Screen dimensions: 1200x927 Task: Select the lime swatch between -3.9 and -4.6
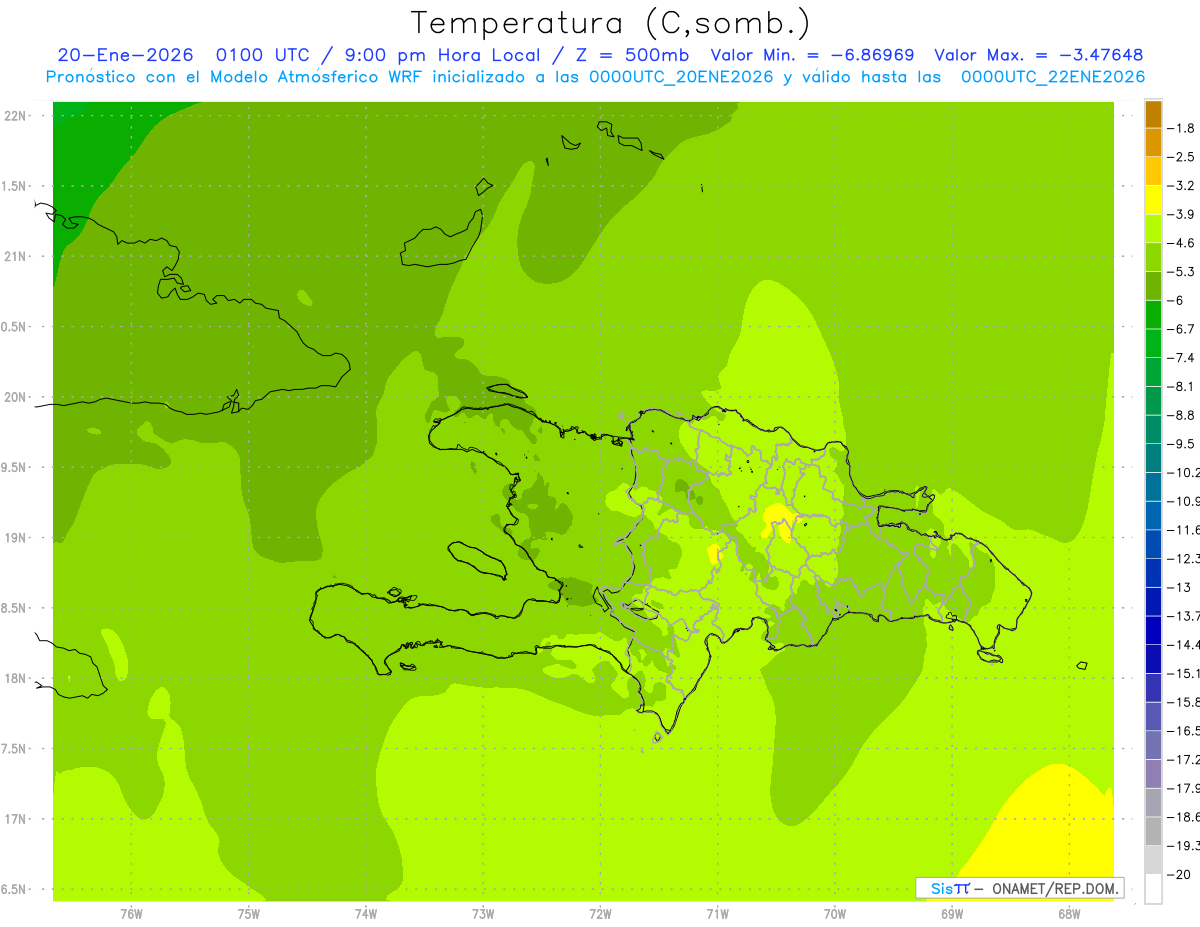coord(1153,228)
